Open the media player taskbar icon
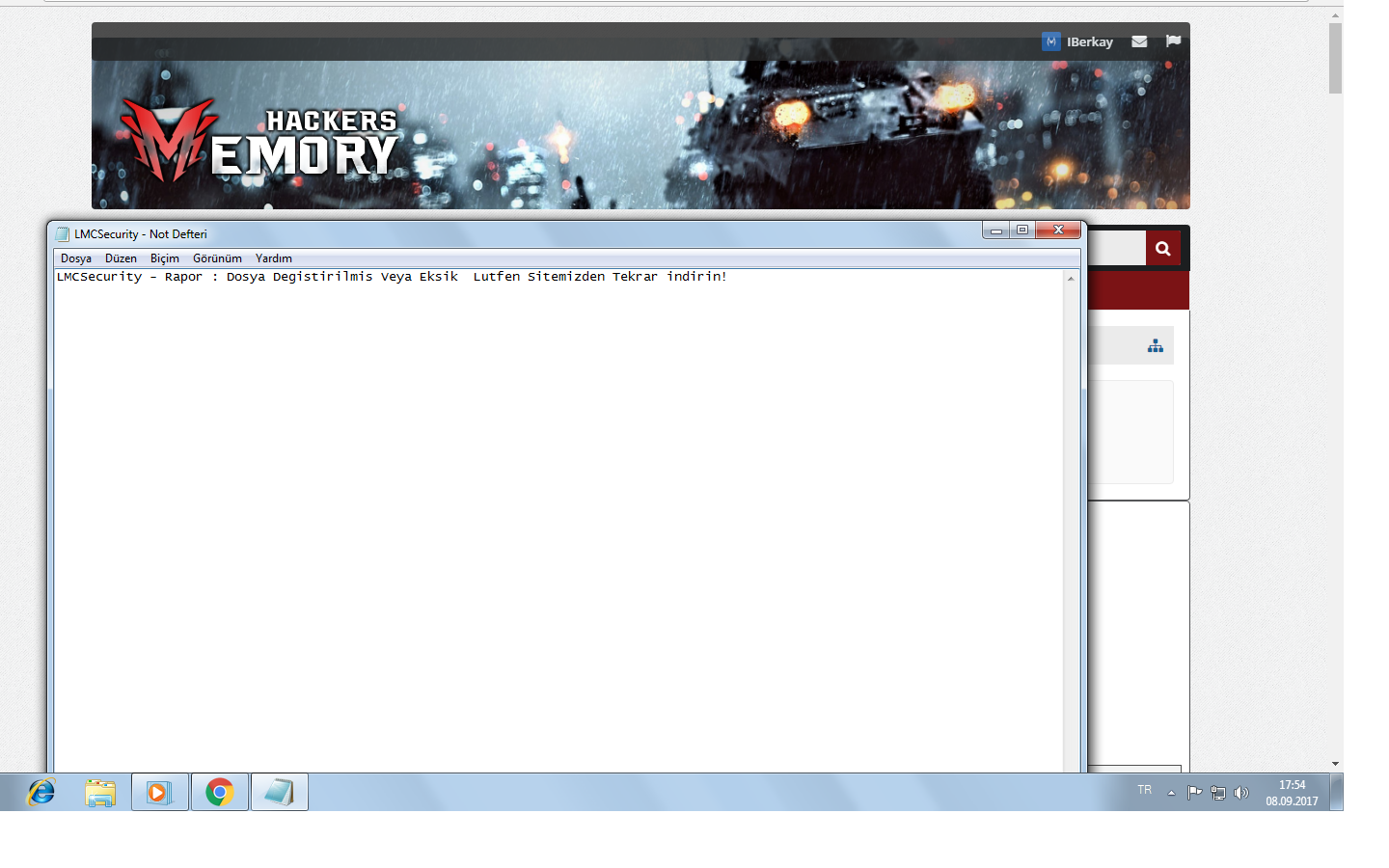The image size is (1389, 868). tap(160, 792)
